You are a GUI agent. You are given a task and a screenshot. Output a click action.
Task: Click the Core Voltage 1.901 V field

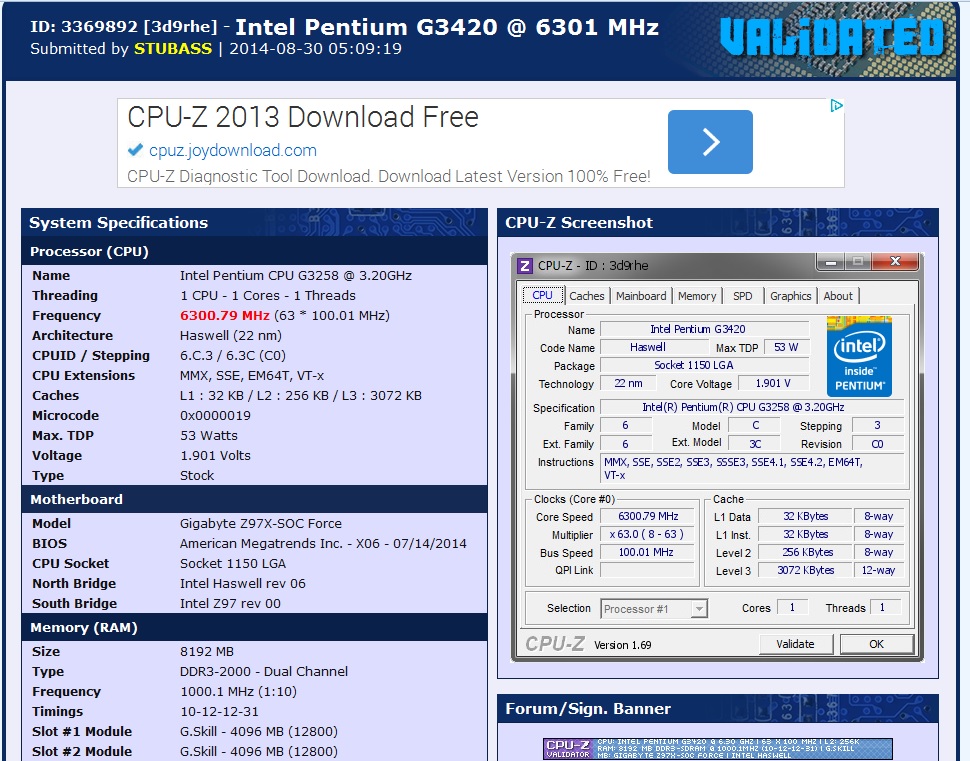pyautogui.click(x=773, y=384)
